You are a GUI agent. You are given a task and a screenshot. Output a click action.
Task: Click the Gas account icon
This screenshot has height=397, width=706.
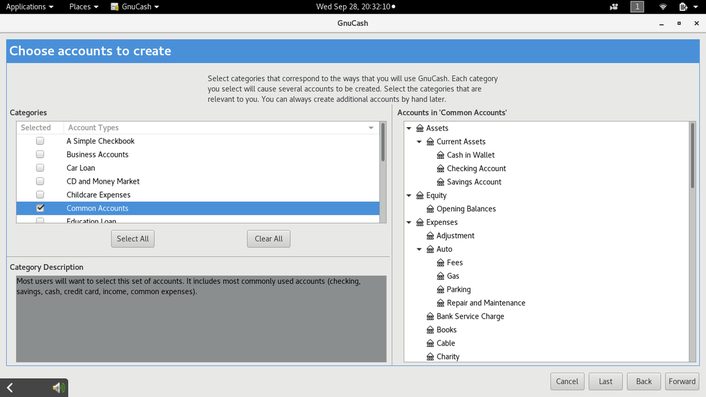point(440,276)
